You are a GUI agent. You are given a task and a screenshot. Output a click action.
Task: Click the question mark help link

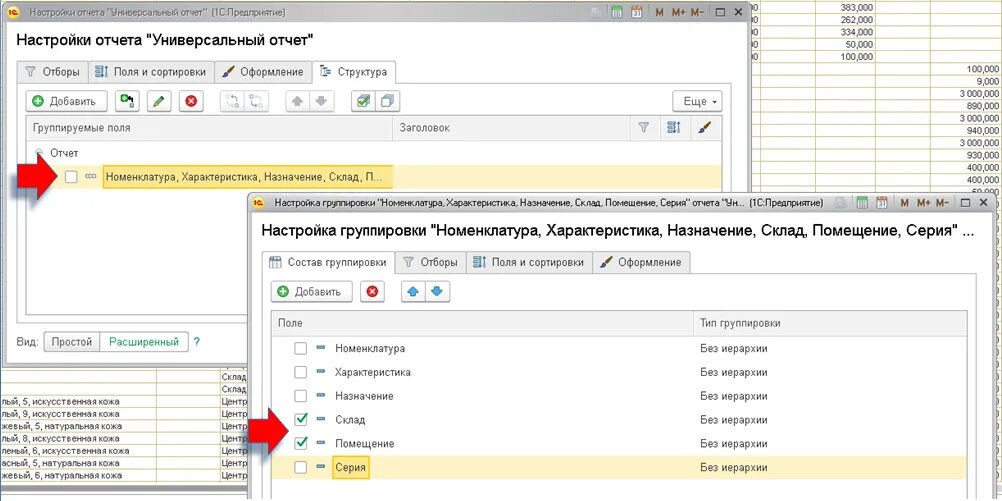197,342
